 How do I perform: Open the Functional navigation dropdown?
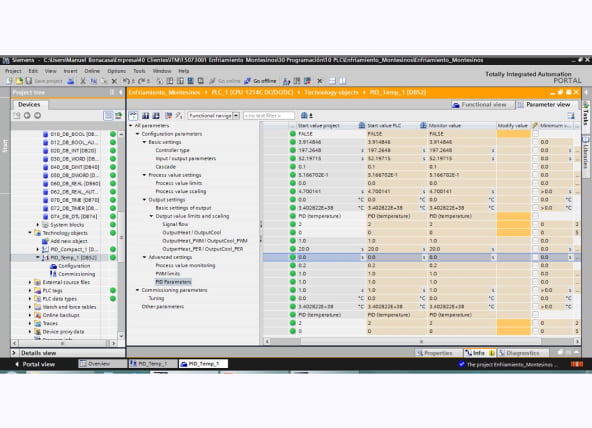(236, 115)
